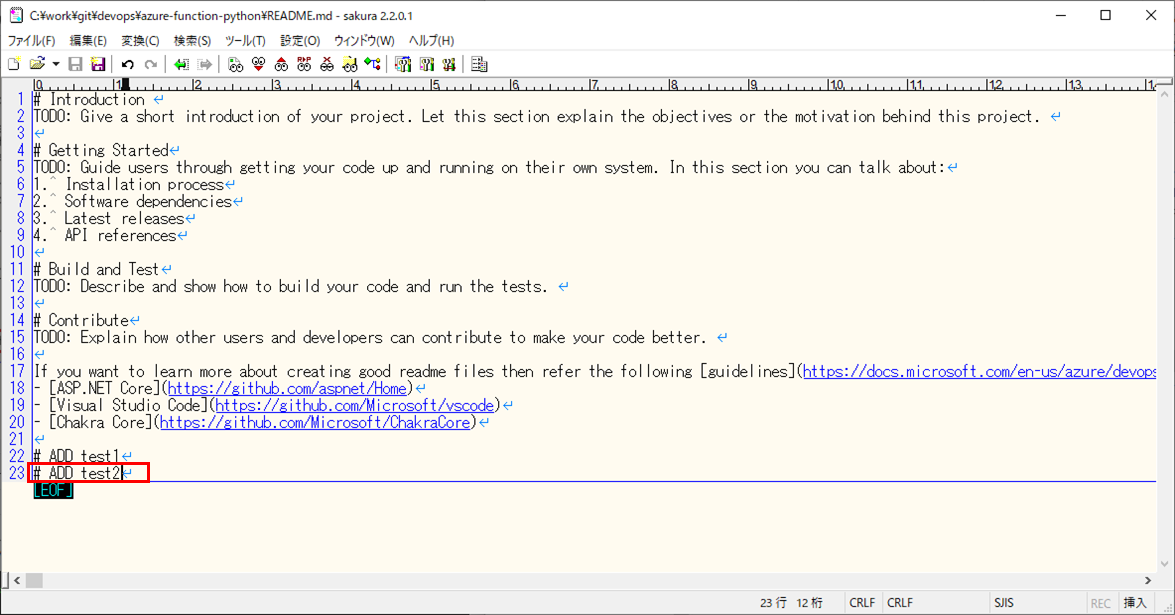Viewport: 1175px width, 615px height.
Task: Open the Find dialog binoculars icon
Action: (235, 64)
